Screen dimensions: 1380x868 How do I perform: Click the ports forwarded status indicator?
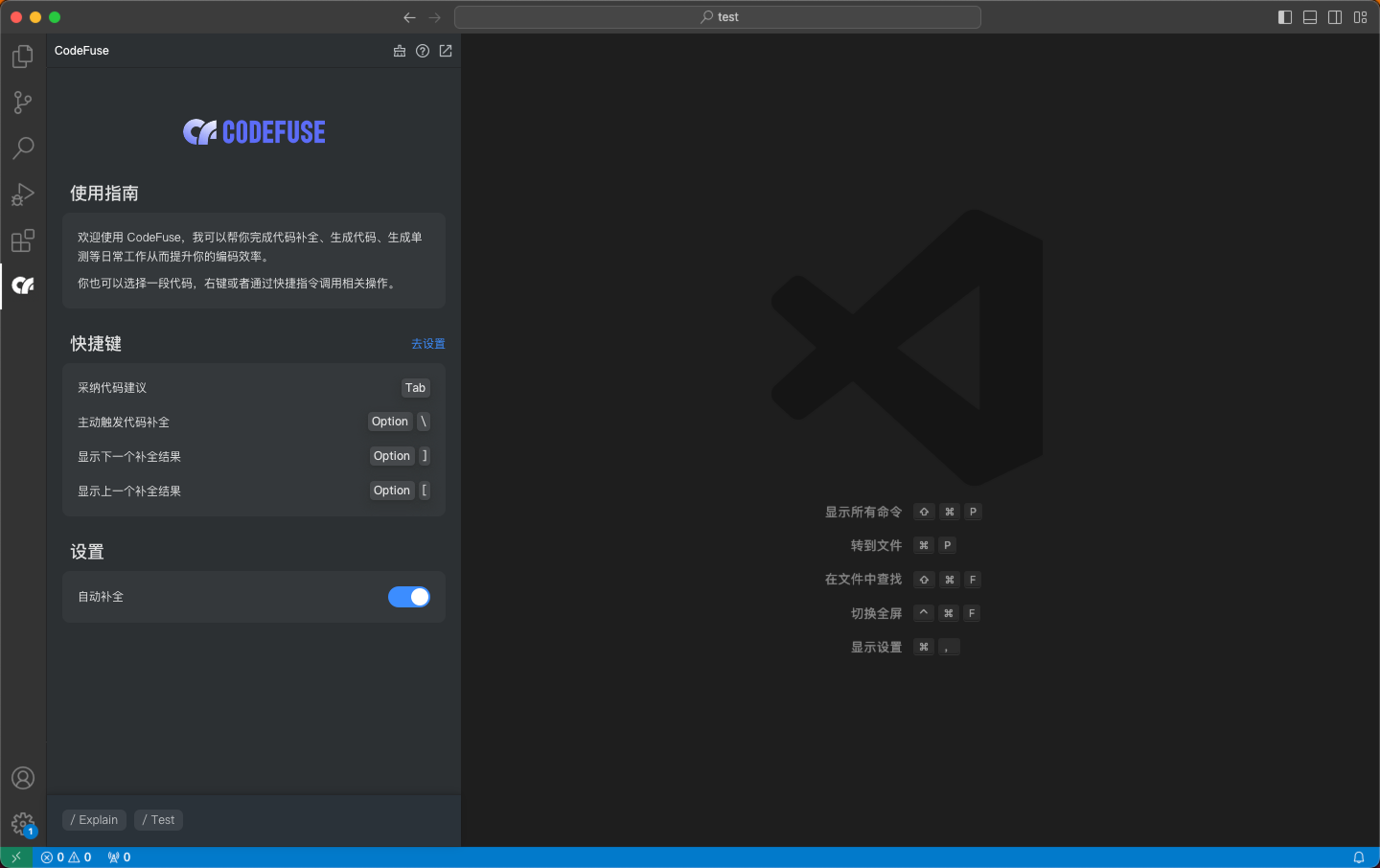coord(119,857)
